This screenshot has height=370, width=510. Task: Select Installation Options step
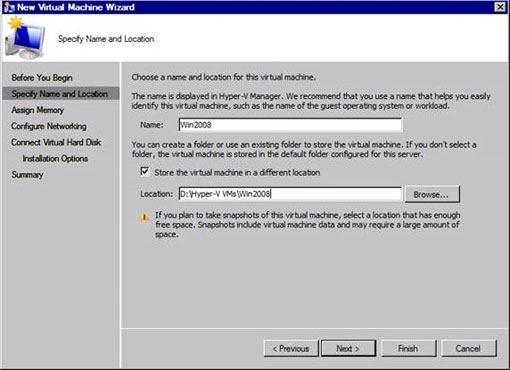tap(55, 158)
